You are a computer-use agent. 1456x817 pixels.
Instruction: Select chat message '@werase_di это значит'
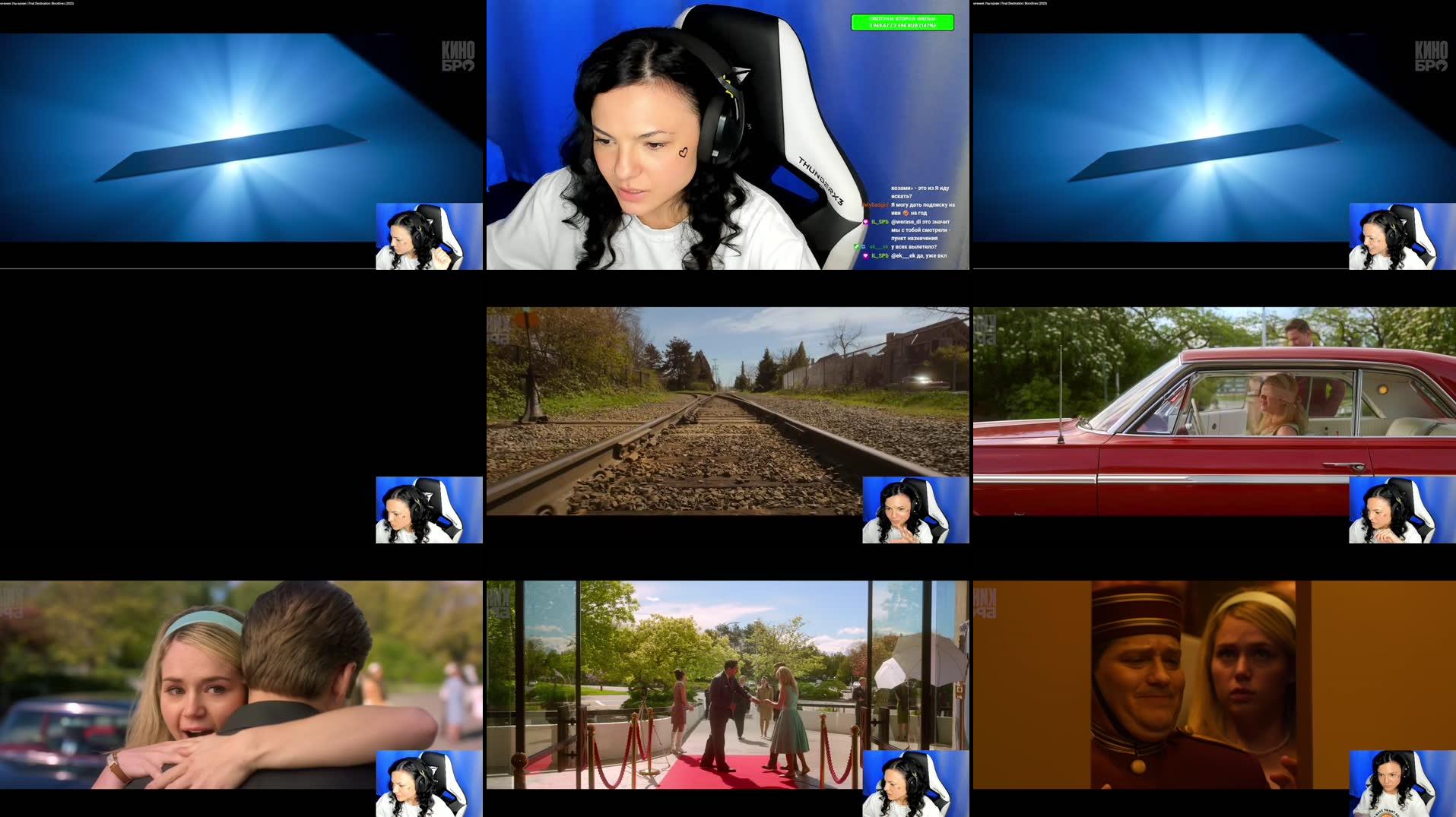point(920,222)
